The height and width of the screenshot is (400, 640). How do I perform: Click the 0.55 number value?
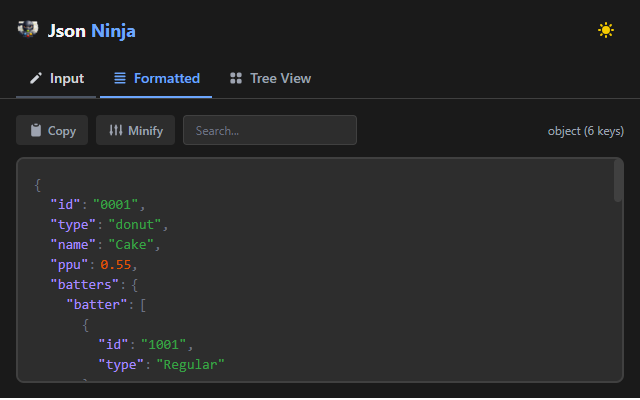point(116,264)
